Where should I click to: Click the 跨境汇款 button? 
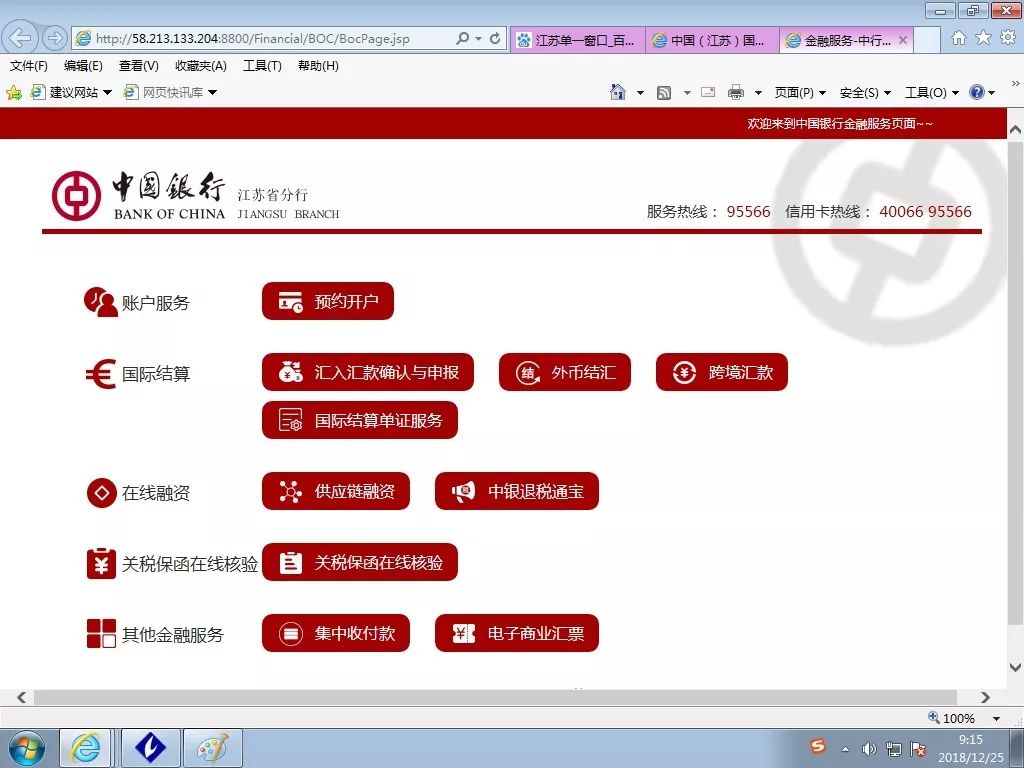722,371
